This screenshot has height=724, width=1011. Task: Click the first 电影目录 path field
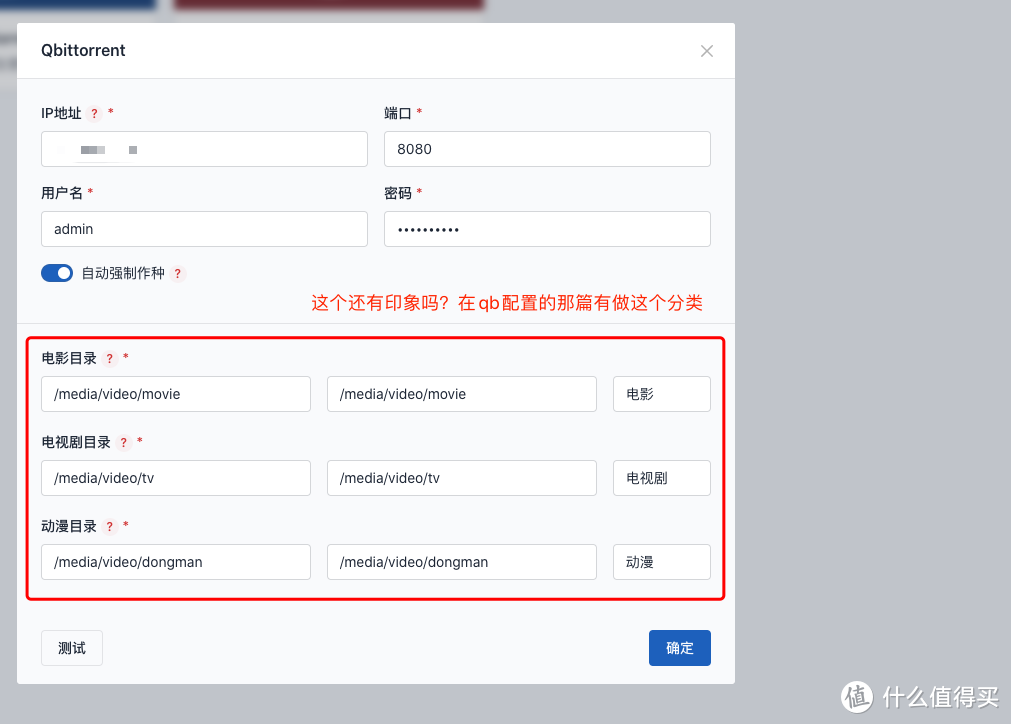pos(176,394)
